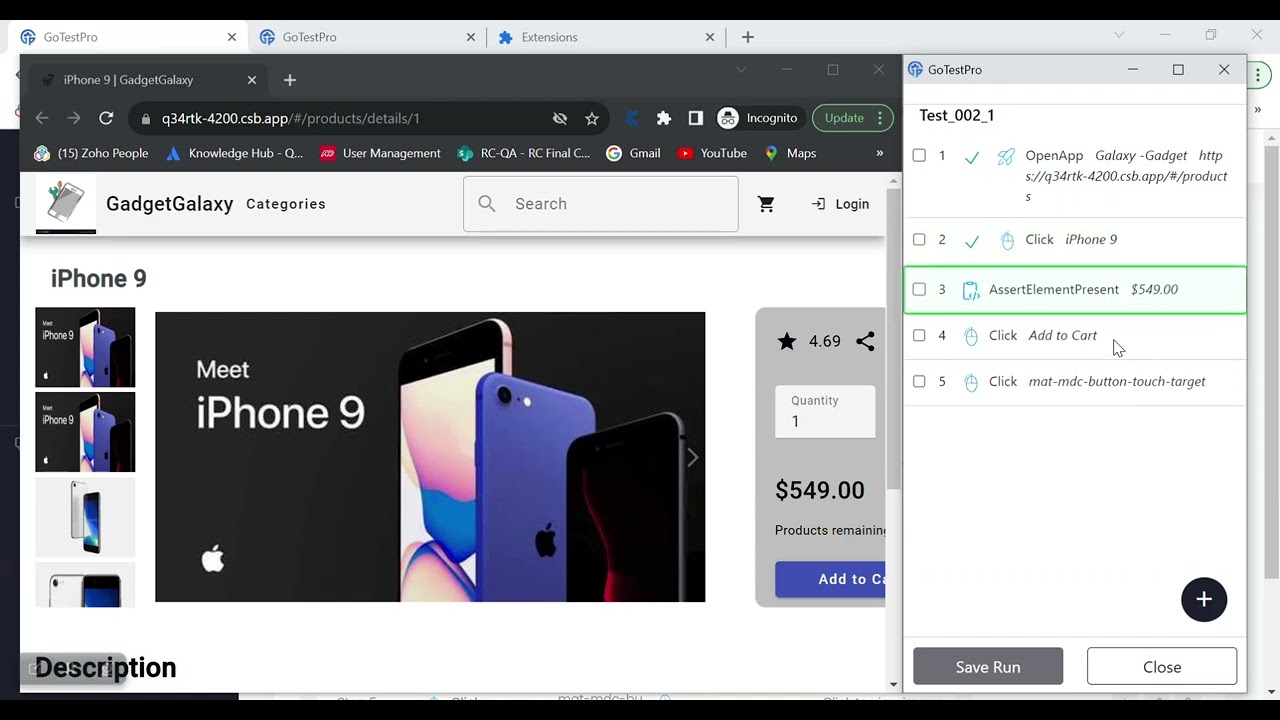Click the site lock icon in address bar
1280x720 pixels.
[x=146, y=118]
